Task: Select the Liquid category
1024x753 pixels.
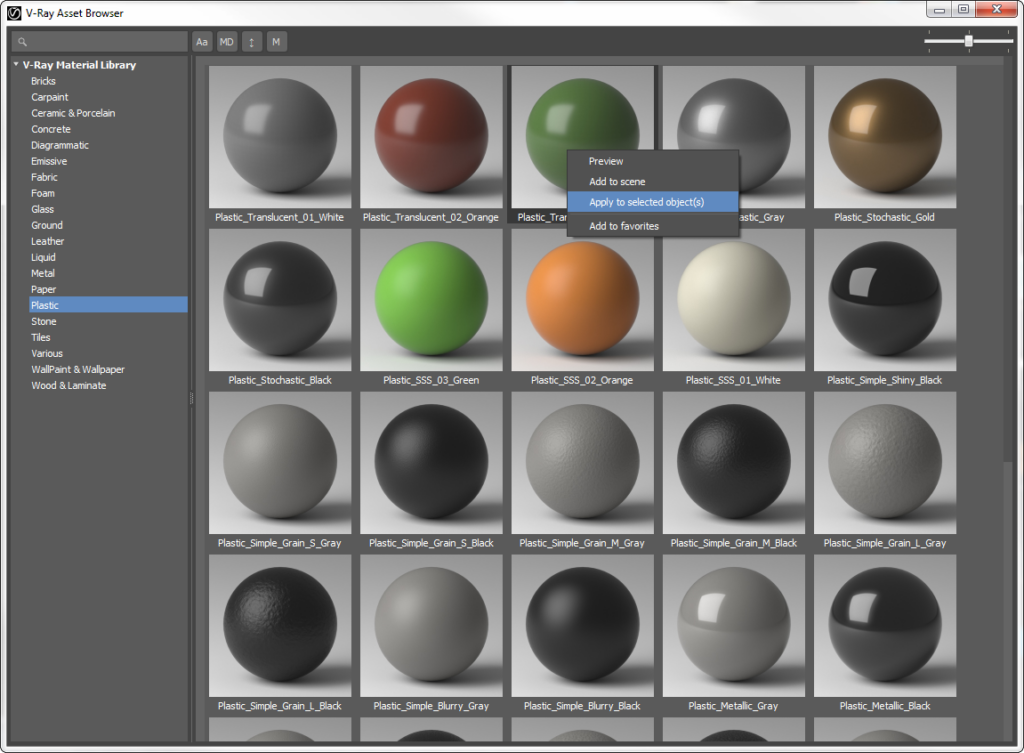Action: point(44,257)
